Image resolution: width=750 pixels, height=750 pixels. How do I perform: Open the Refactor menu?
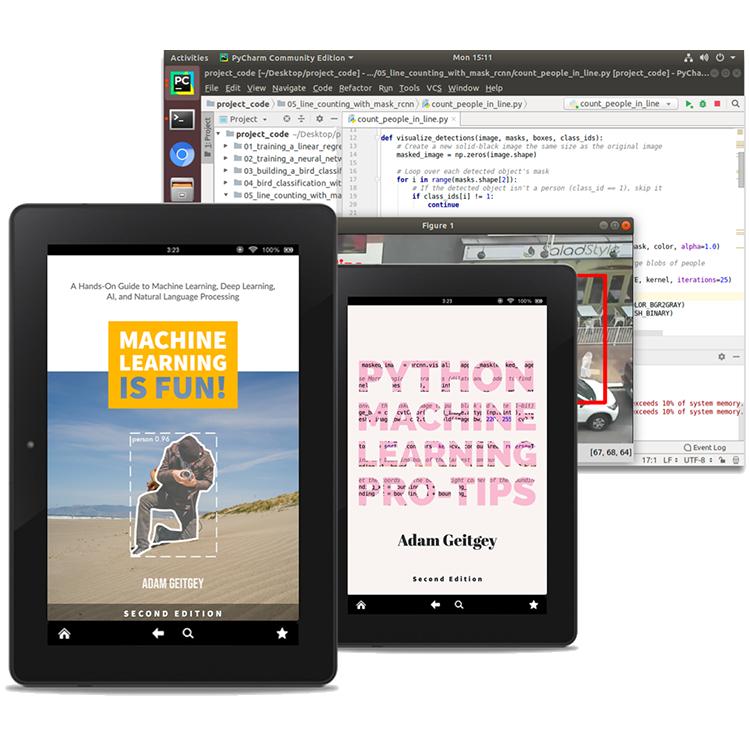pyautogui.click(x=355, y=88)
